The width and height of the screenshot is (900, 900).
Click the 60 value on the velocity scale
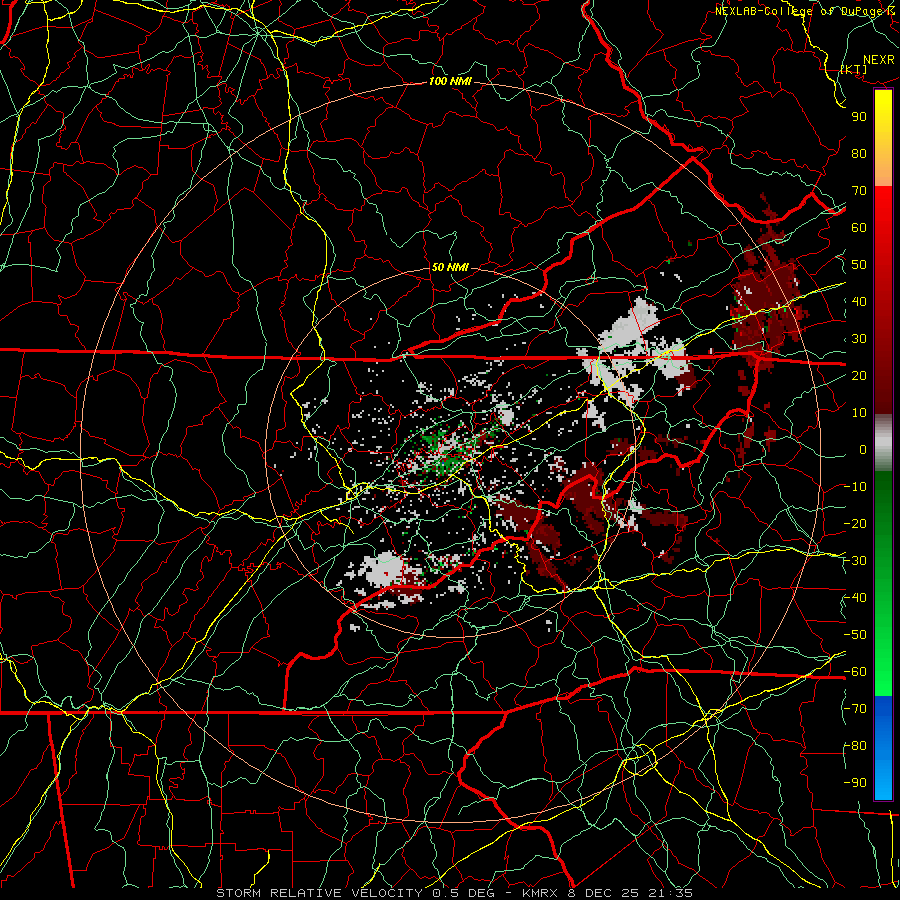coord(859,228)
